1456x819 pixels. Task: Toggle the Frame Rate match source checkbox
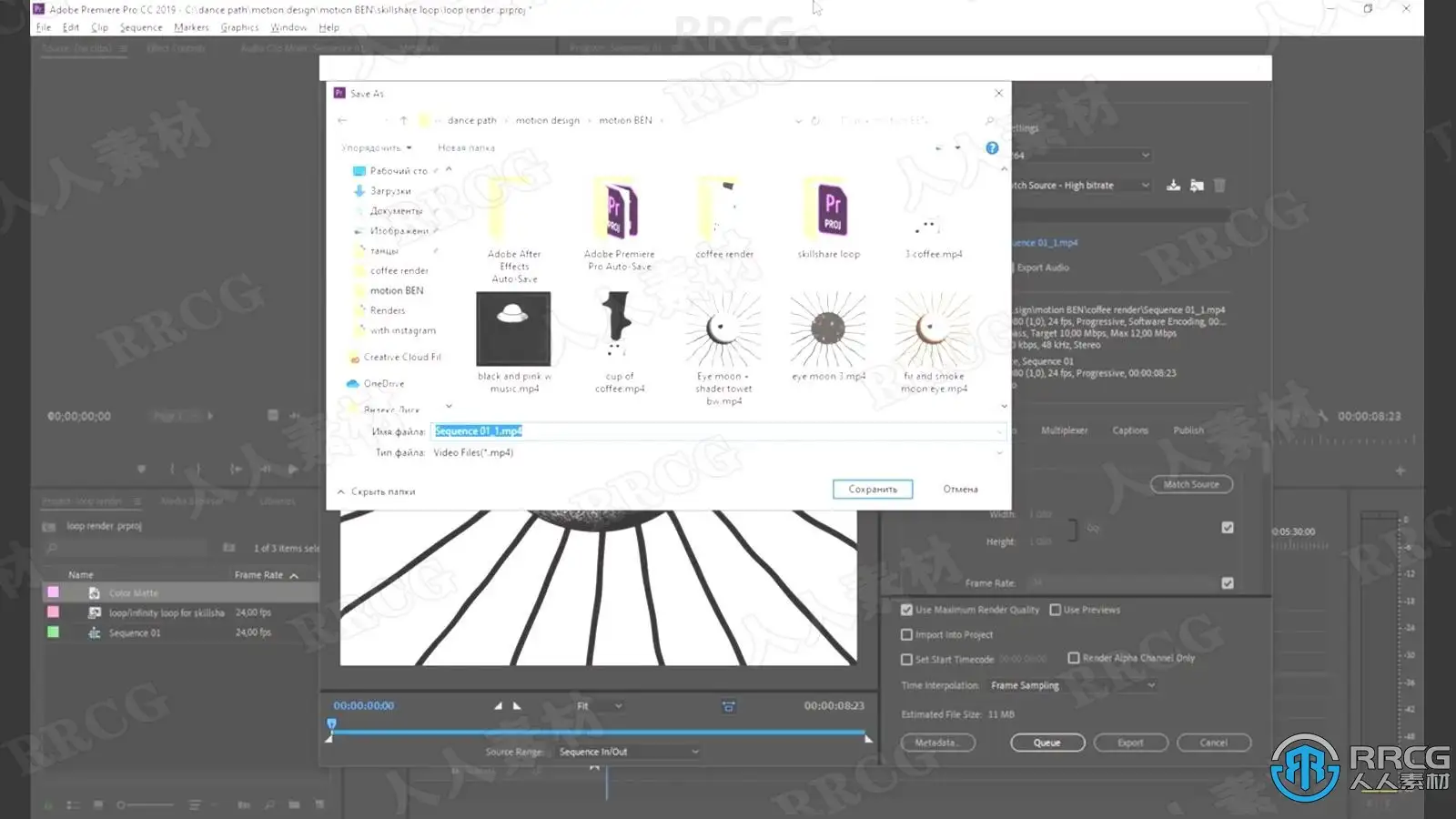[x=1228, y=583]
